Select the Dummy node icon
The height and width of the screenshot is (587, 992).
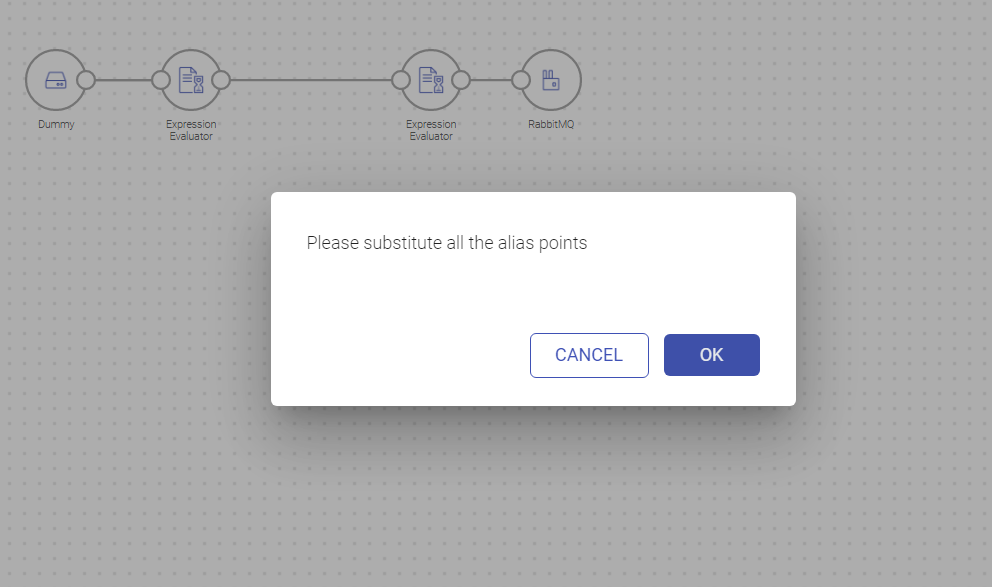click(x=56, y=80)
